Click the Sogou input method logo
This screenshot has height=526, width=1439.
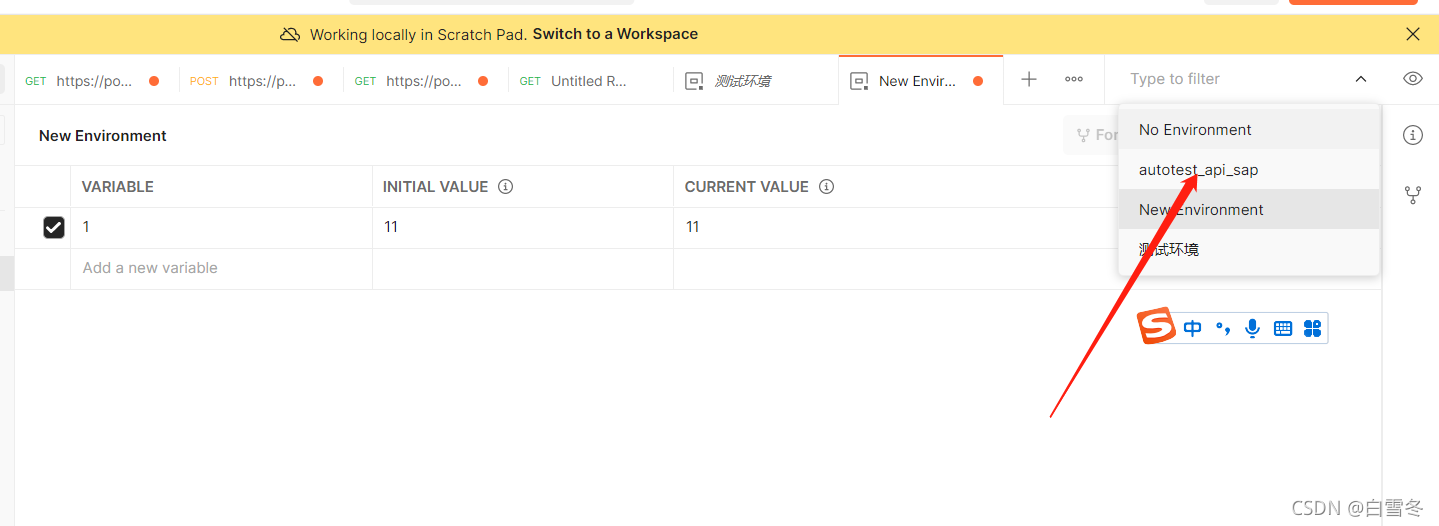[1157, 327]
